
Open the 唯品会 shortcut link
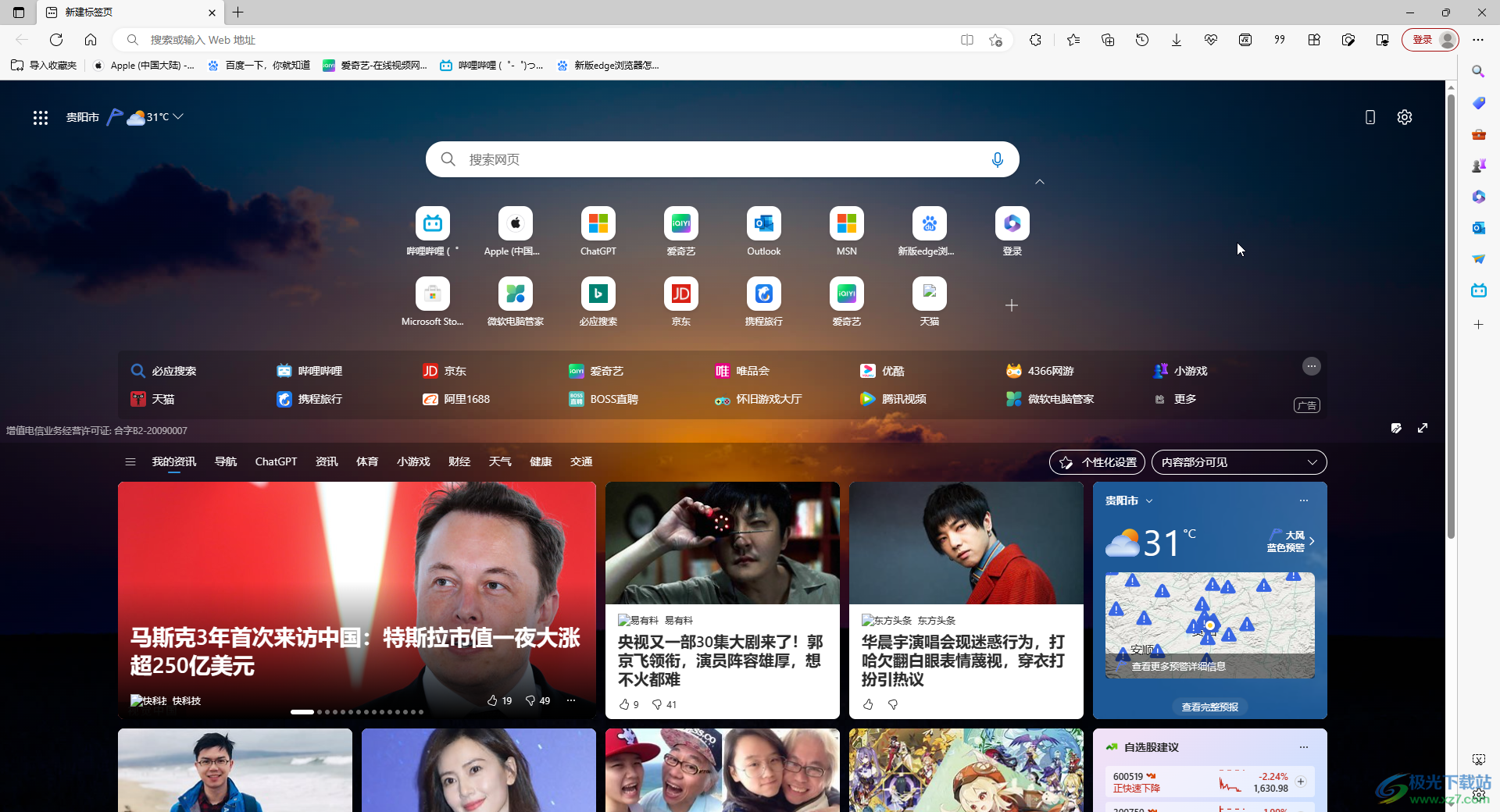(x=742, y=371)
